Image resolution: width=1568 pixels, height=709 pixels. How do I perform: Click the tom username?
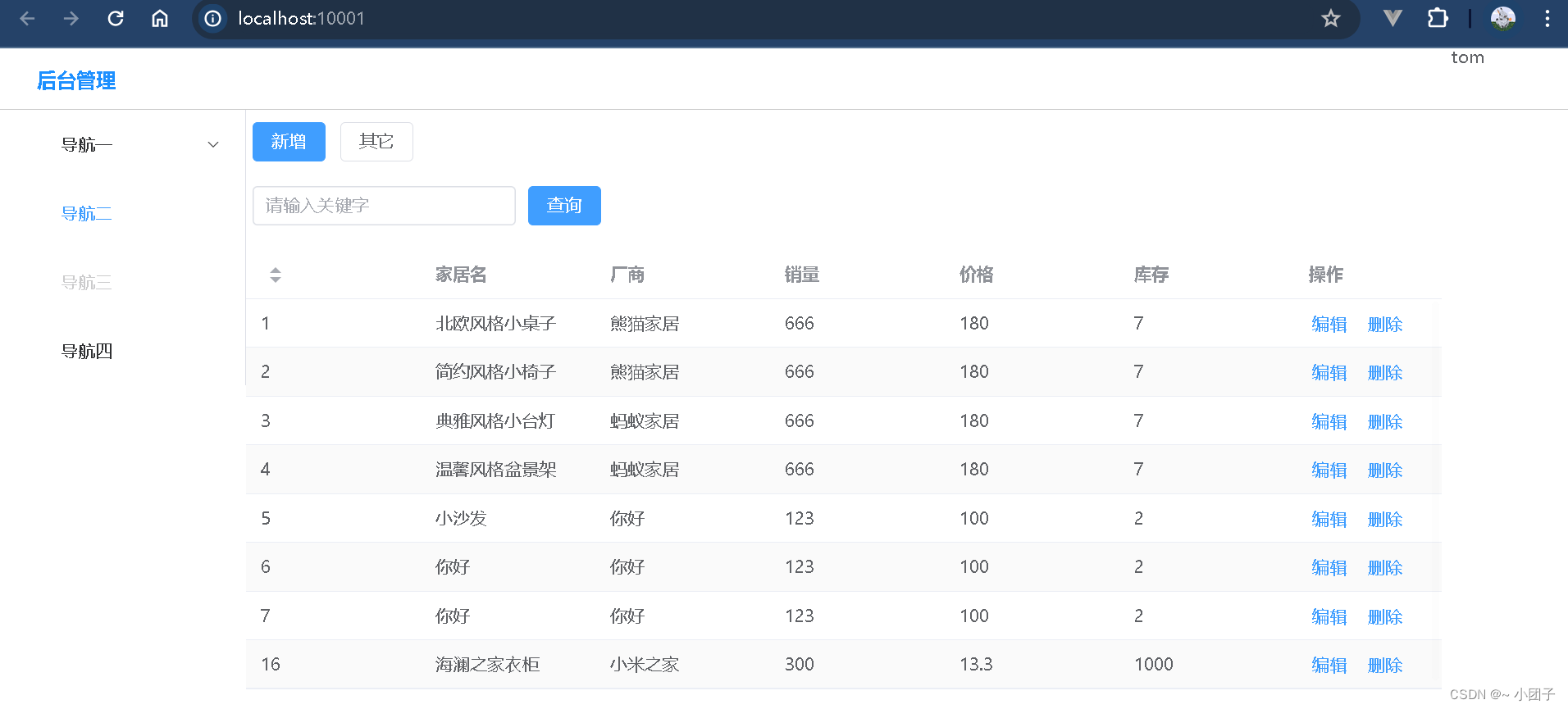1467,57
